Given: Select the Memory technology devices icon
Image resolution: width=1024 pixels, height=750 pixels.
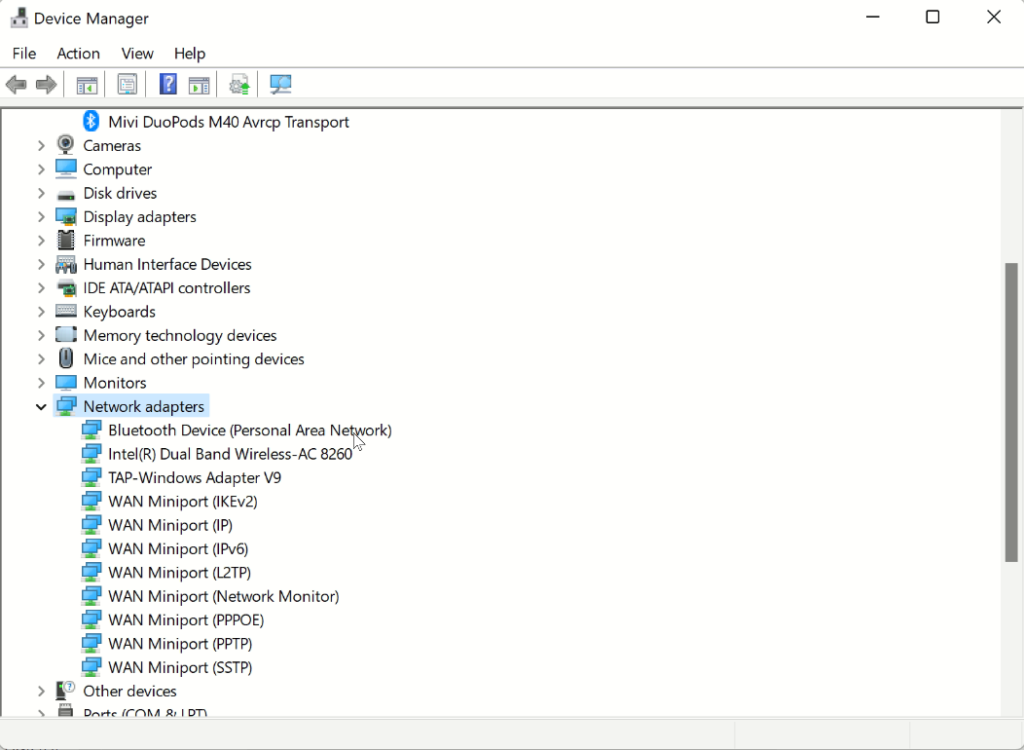Looking at the screenshot, I should pyautogui.click(x=66, y=334).
